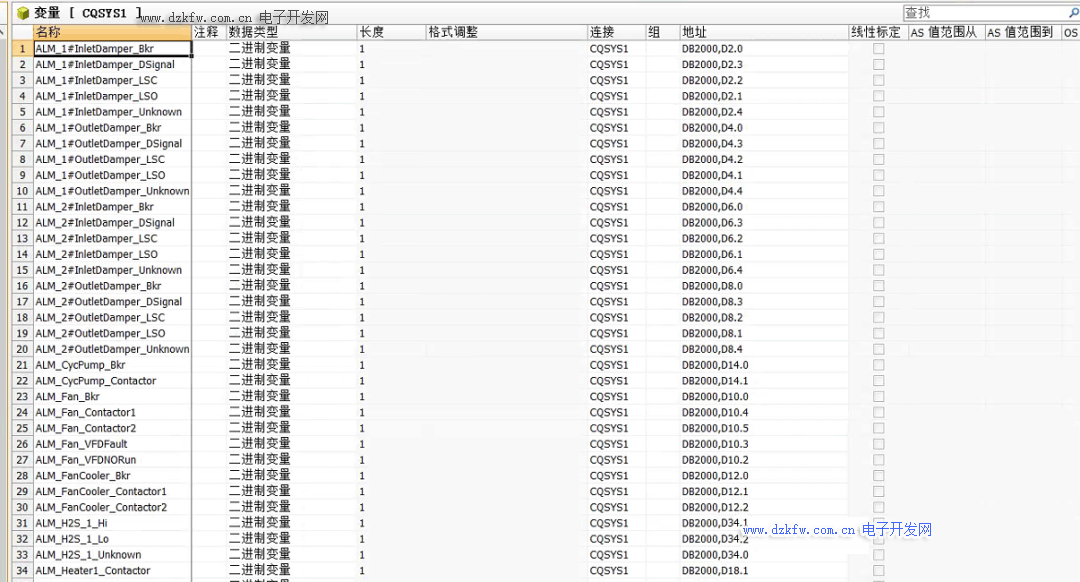Tick 线性标定 checkbox for ALM_2#OutletDamper_LSO row
Viewport: 1080px width, 582px height.
(879, 333)
